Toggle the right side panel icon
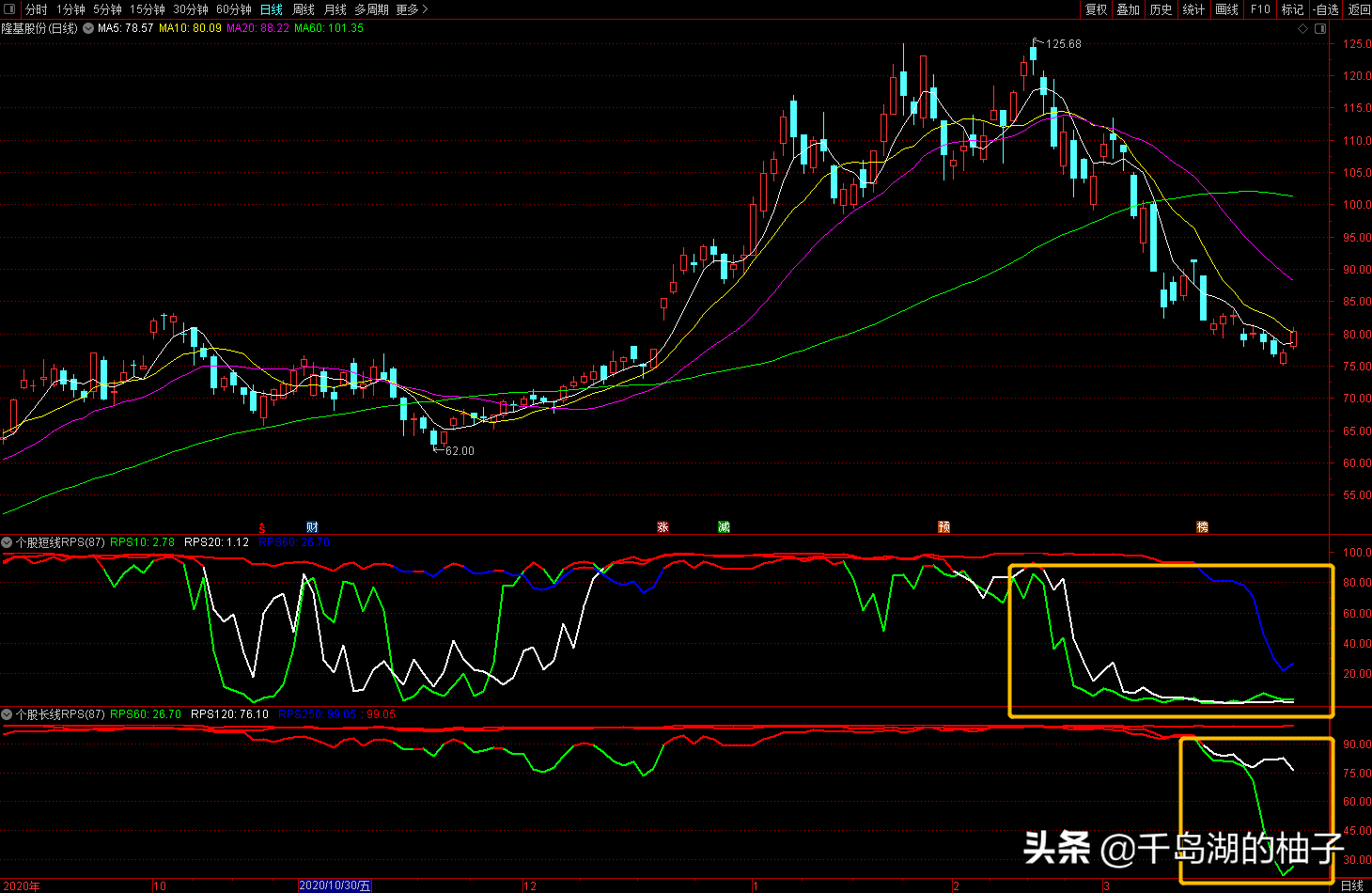 coord(1320,28)
